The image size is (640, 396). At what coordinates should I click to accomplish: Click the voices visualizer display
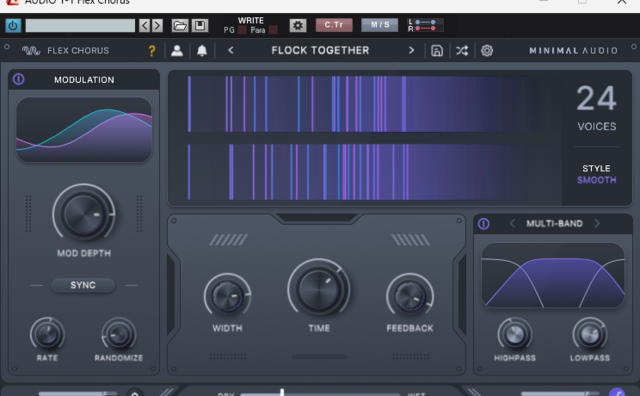tap(364, 138)
